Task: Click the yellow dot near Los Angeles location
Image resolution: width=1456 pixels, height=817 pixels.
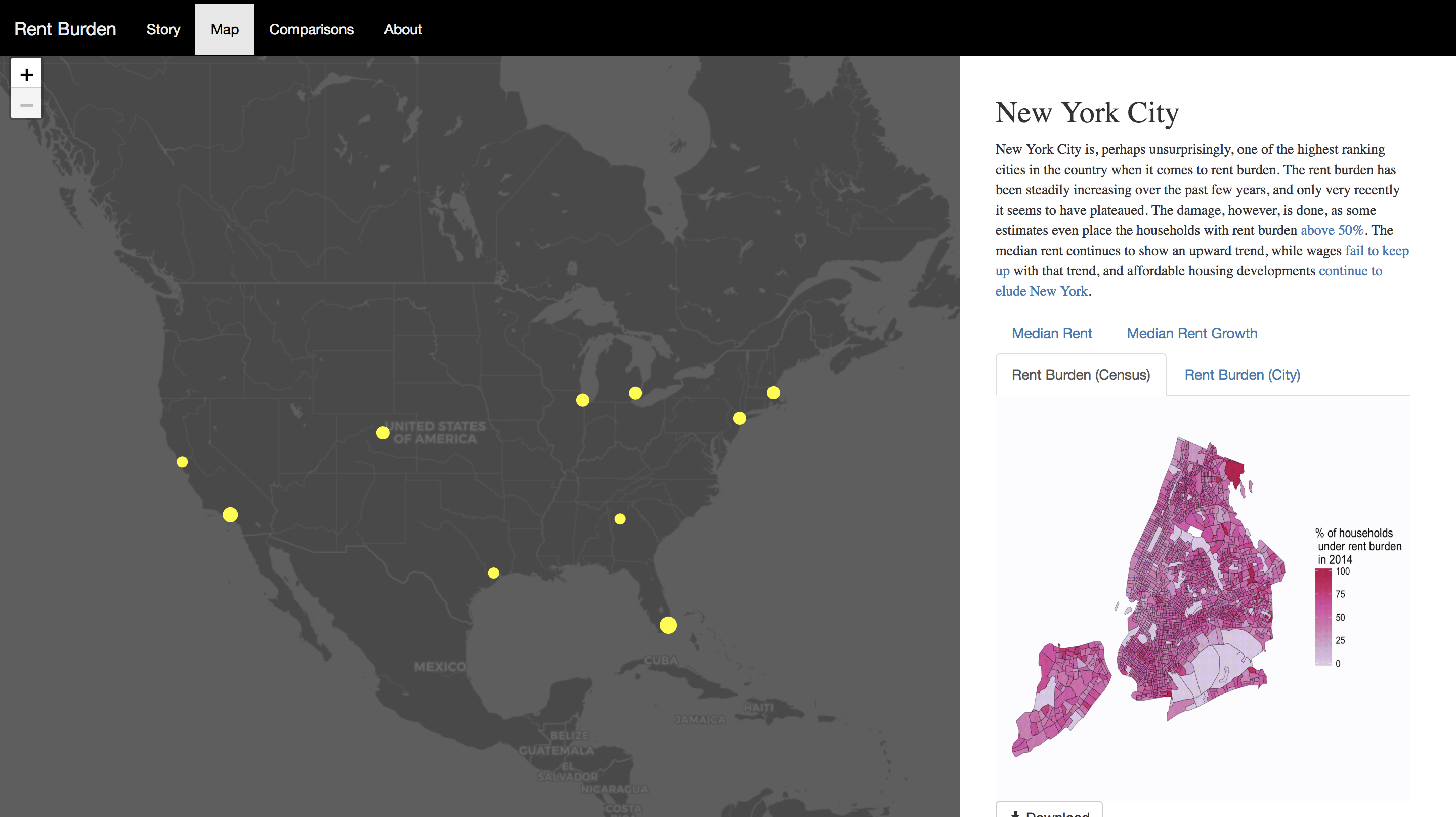Action: click(x=229, y=513)
